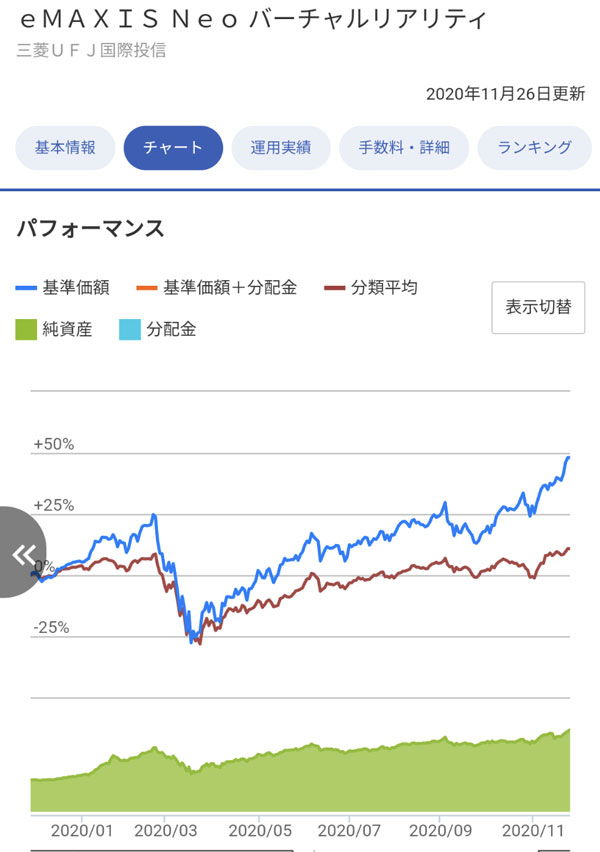Toggle the 基準価額 legend series
The width and height of the screenshot is (600, 852).
point(64,288)
